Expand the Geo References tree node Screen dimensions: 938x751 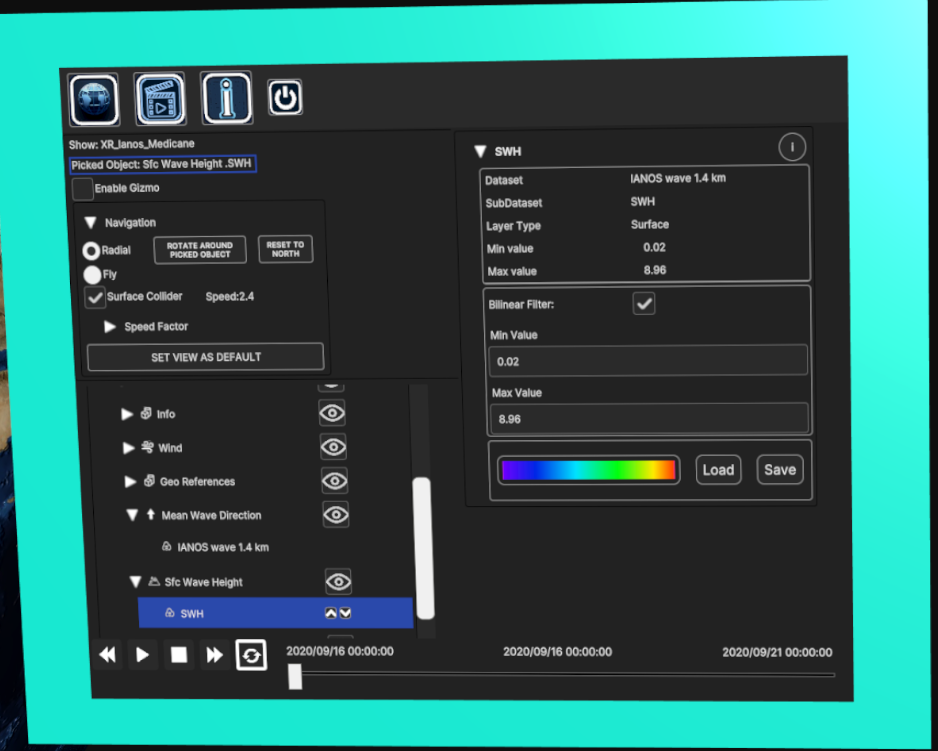(x=130, y=482)
